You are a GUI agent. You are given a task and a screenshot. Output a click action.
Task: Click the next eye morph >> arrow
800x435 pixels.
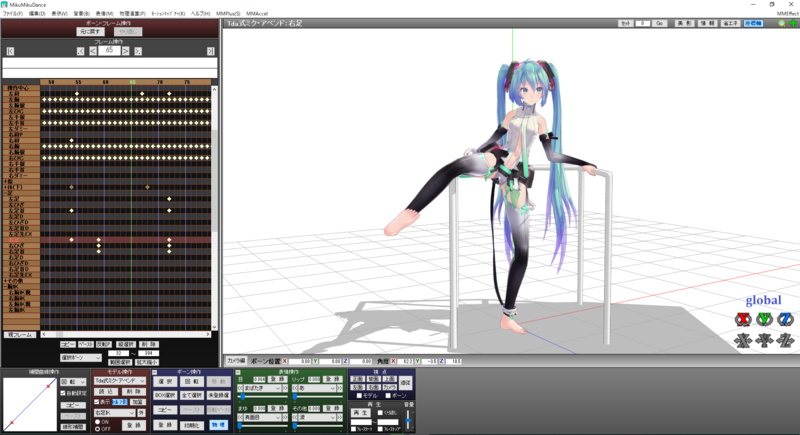coord(285,388)
